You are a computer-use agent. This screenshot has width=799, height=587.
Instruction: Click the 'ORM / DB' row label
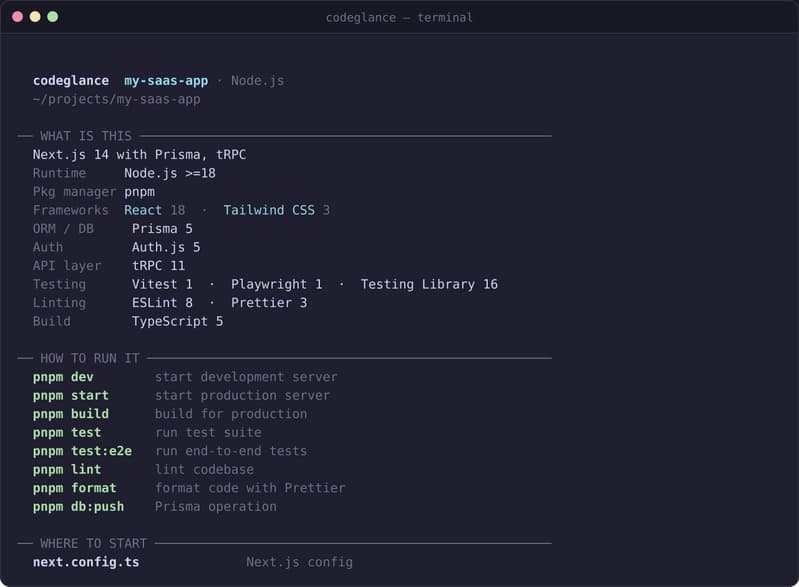coord(63,229)
